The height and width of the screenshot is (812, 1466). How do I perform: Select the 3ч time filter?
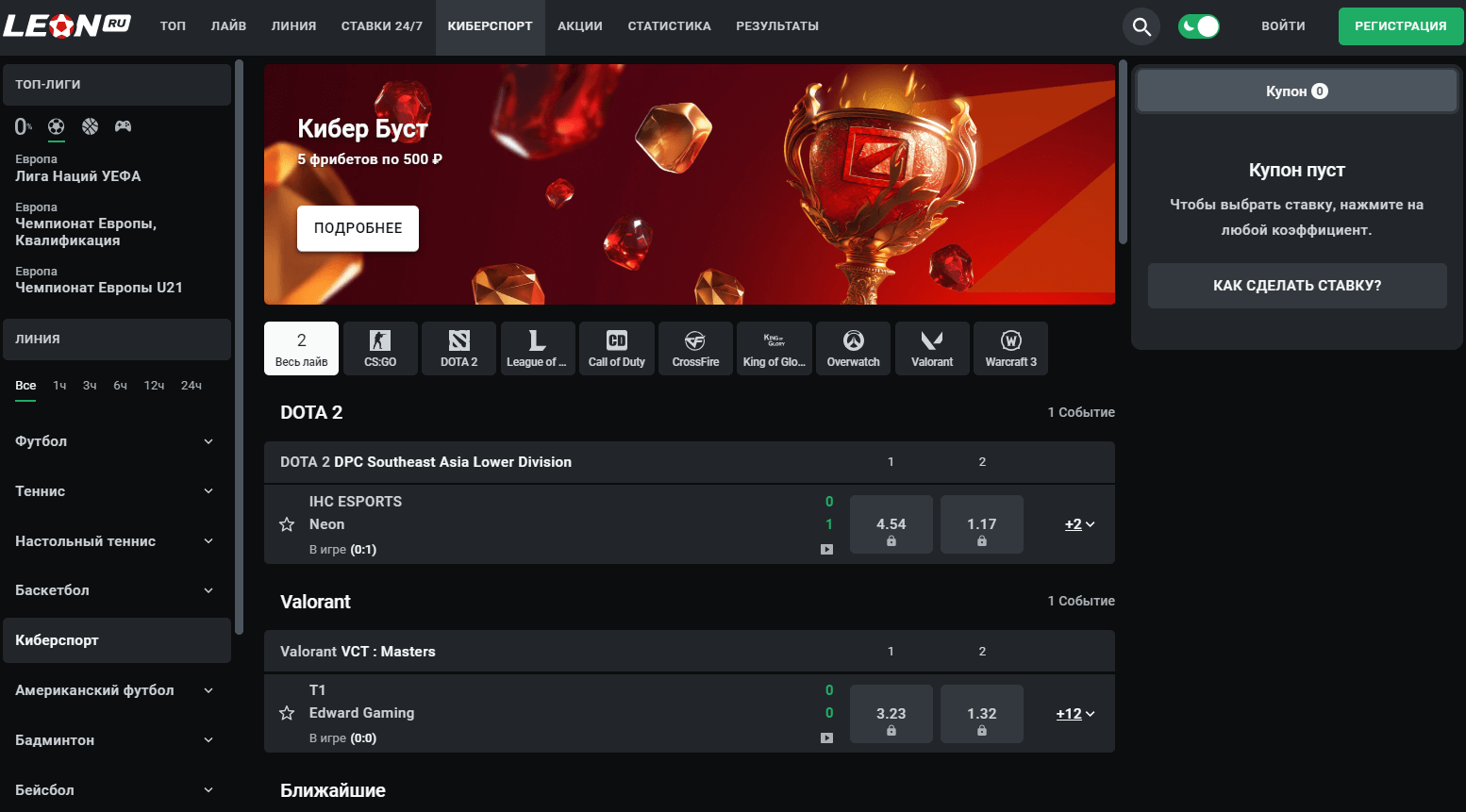[90, 386]
